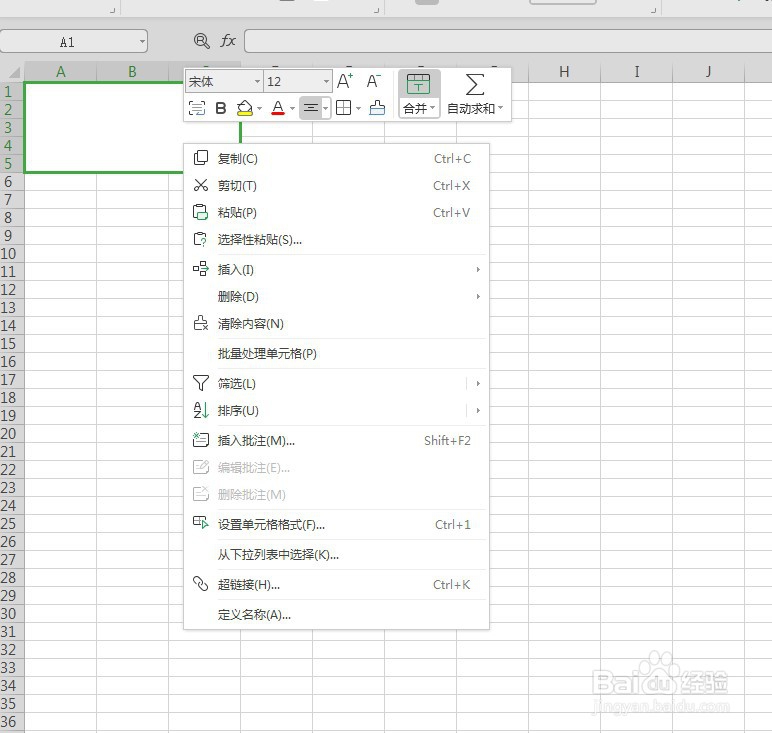Select row 20 header
The width and height of the screenshot is (772, 733).
pos(12,434)
